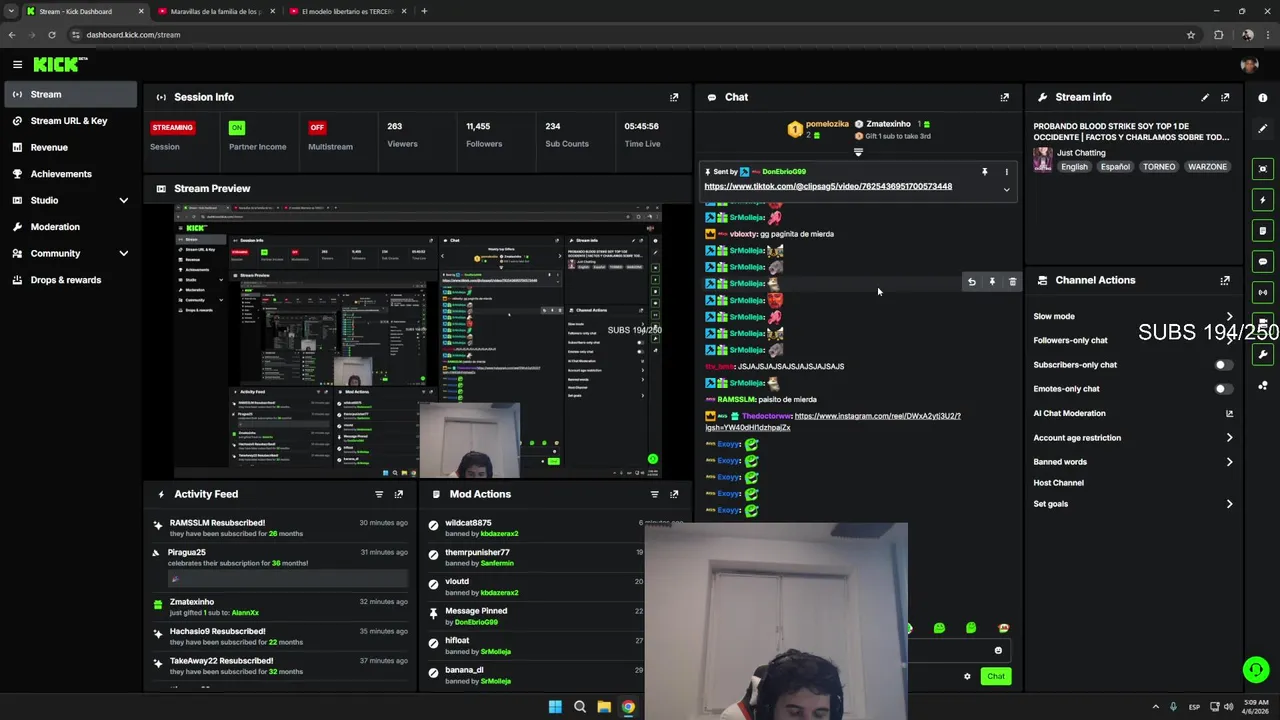This screenshot has width=1280, height=720.
Task: Open File Explorer from the taskbar
Action: pos(604,707)
